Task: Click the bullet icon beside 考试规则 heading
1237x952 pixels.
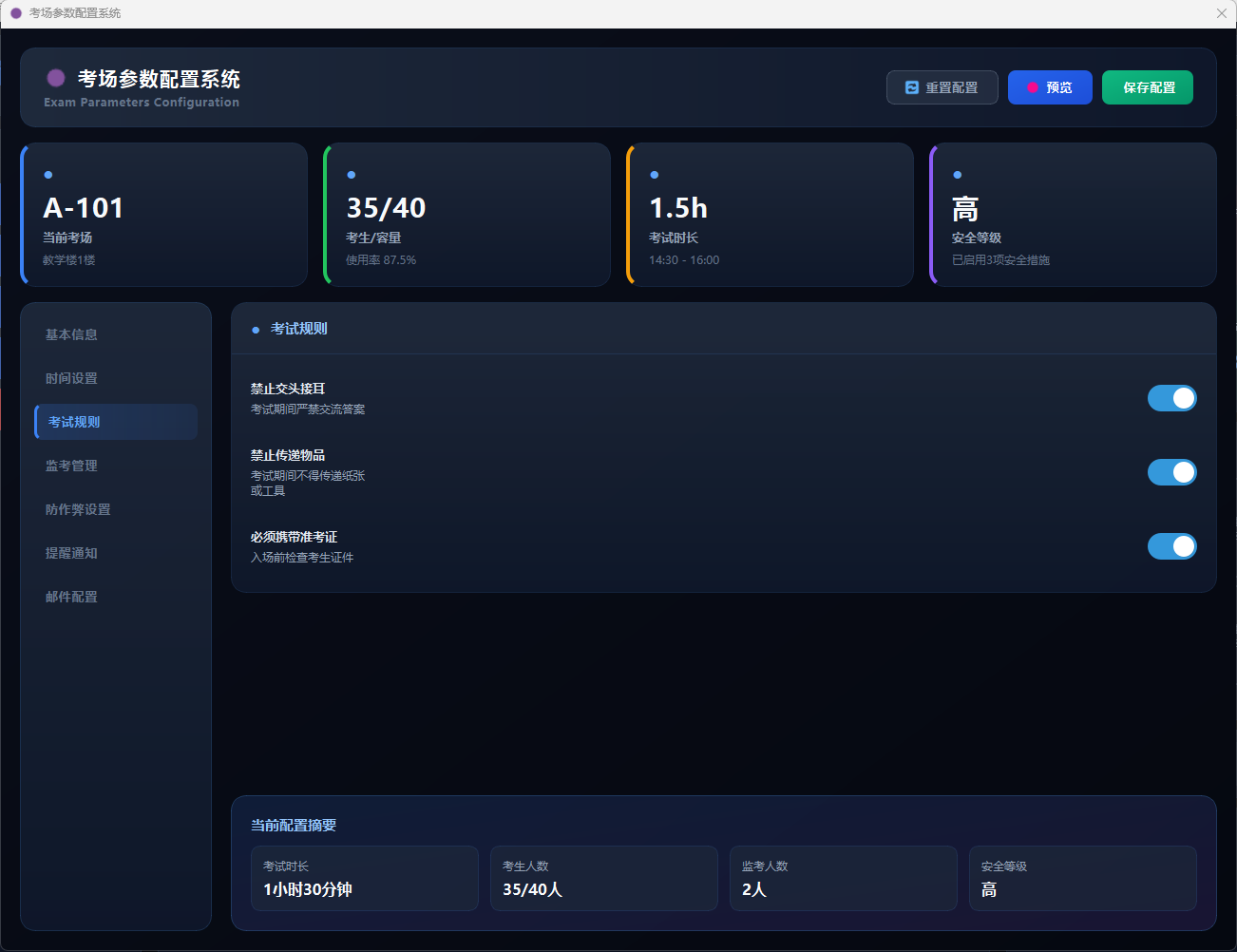Action: click(256, 330)
